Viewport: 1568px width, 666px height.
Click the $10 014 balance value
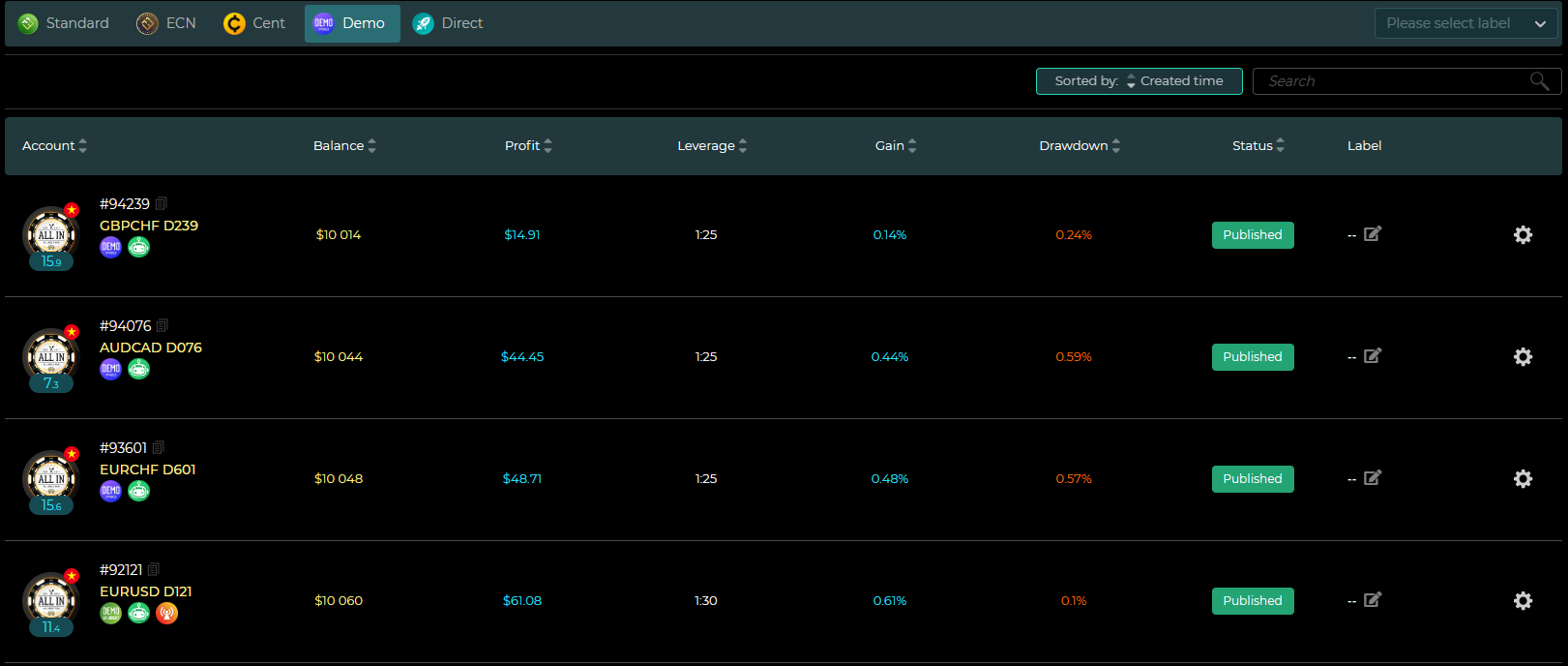pyautogui.click(x=339, y=235)
